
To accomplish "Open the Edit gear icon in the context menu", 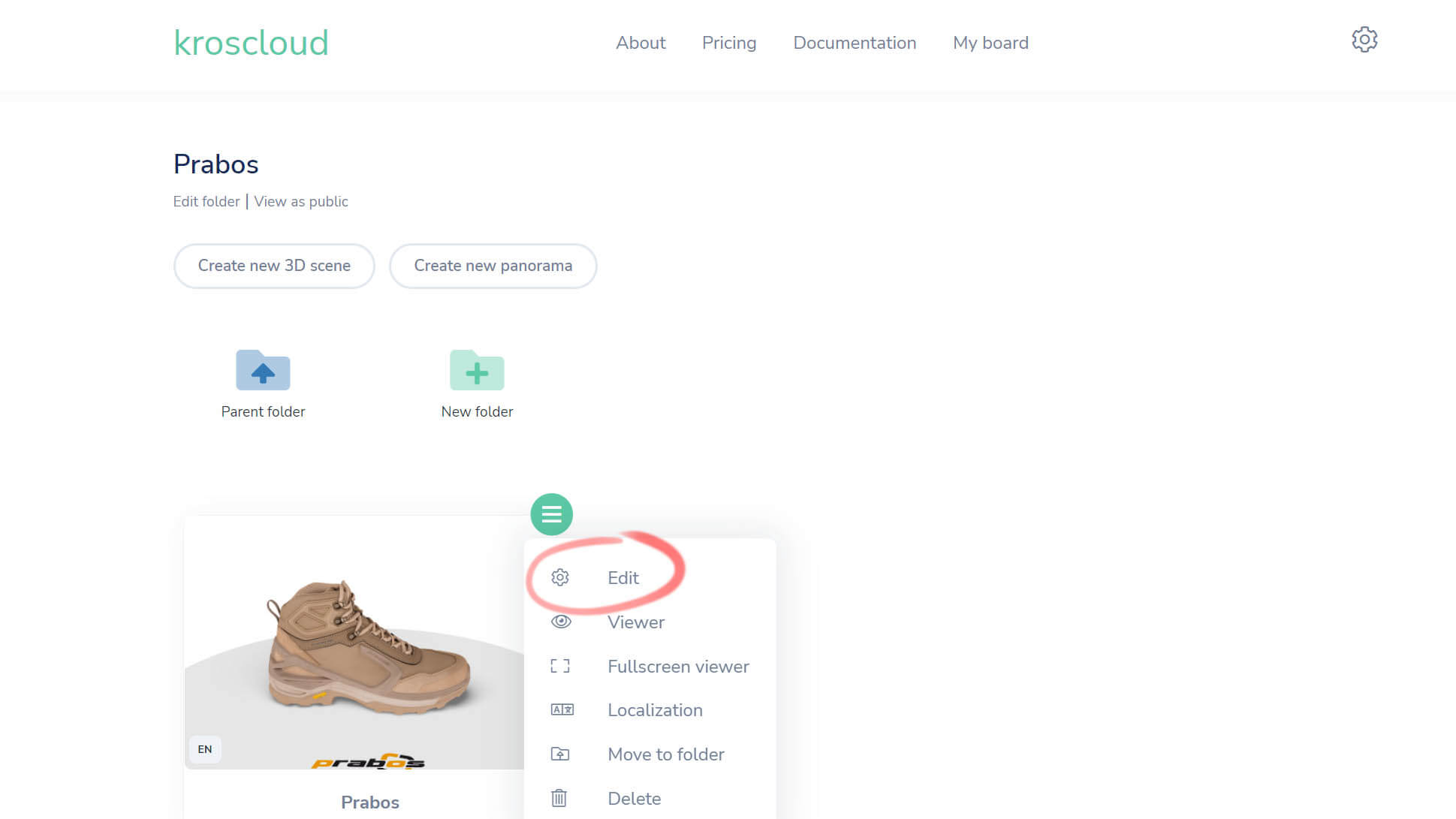I will pos(559,577).
